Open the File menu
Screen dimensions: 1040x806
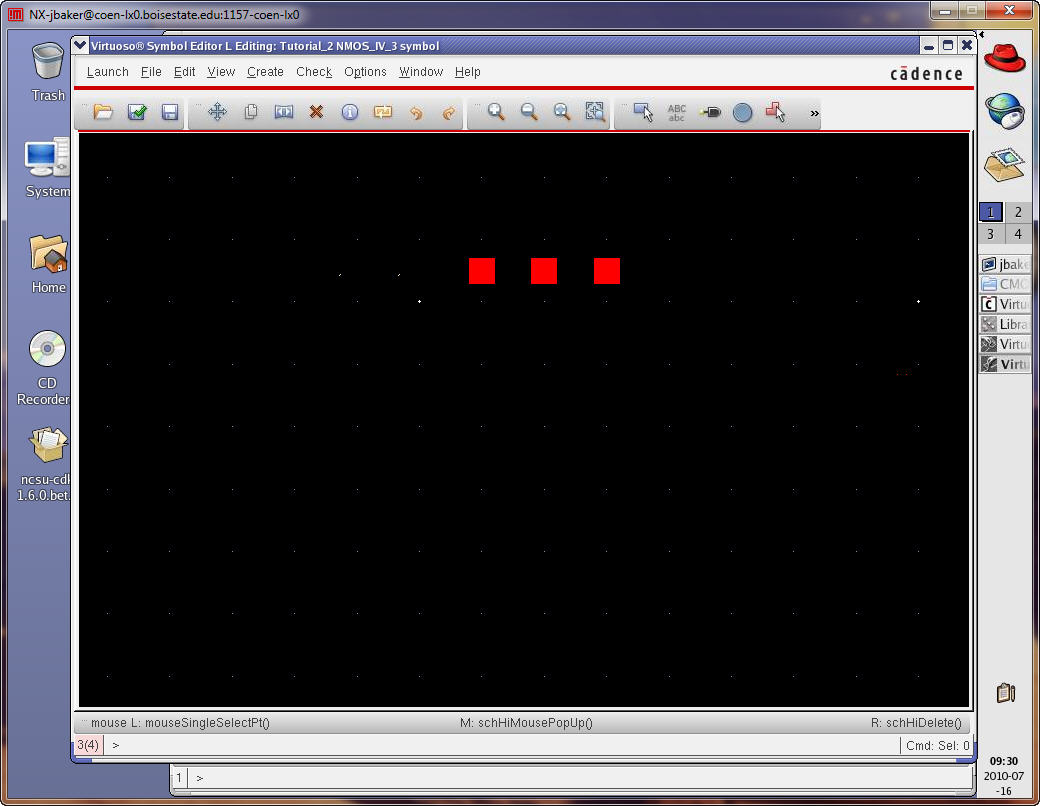pos(151,72)
